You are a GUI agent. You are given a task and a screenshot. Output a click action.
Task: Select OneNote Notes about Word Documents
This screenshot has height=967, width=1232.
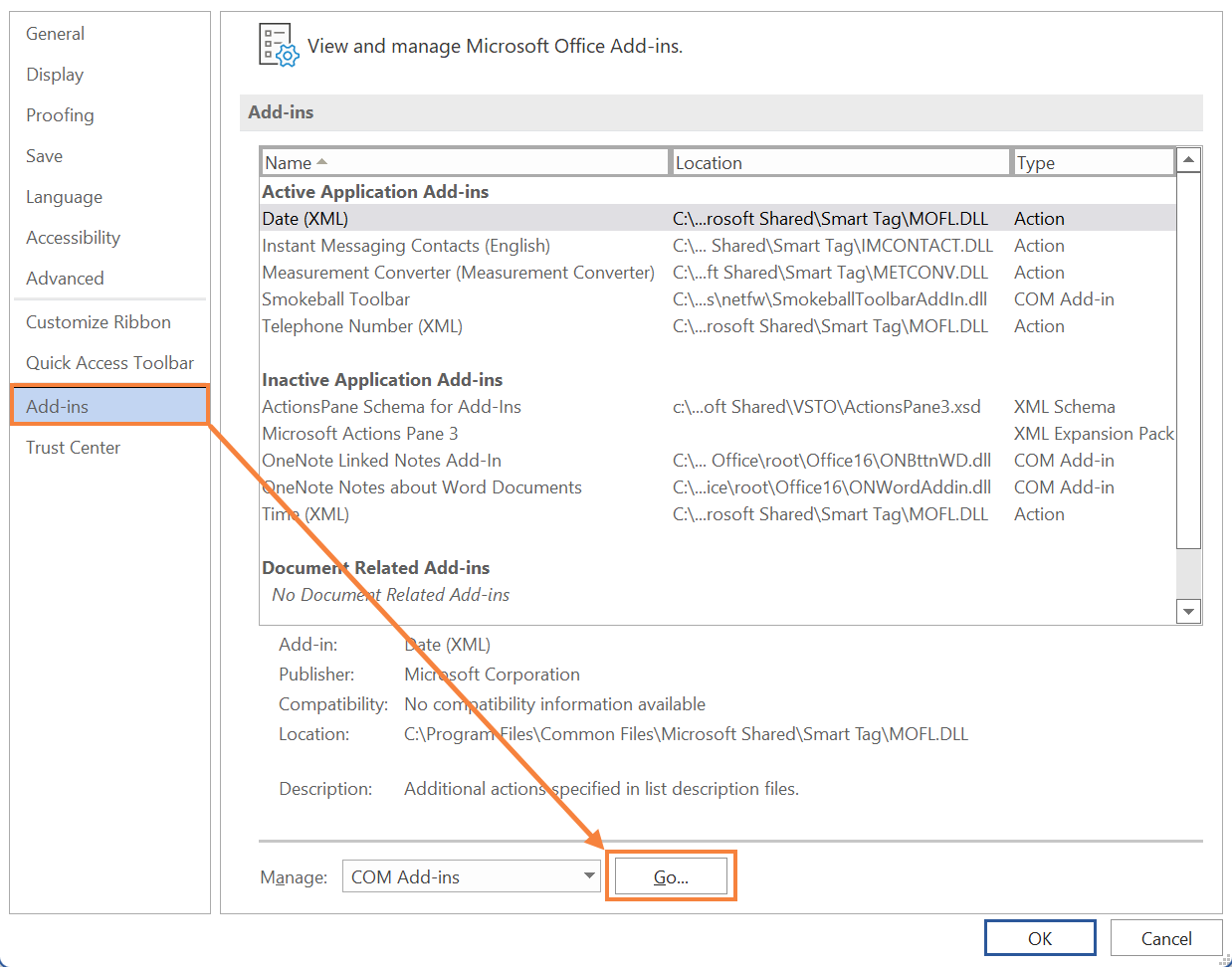718,487
